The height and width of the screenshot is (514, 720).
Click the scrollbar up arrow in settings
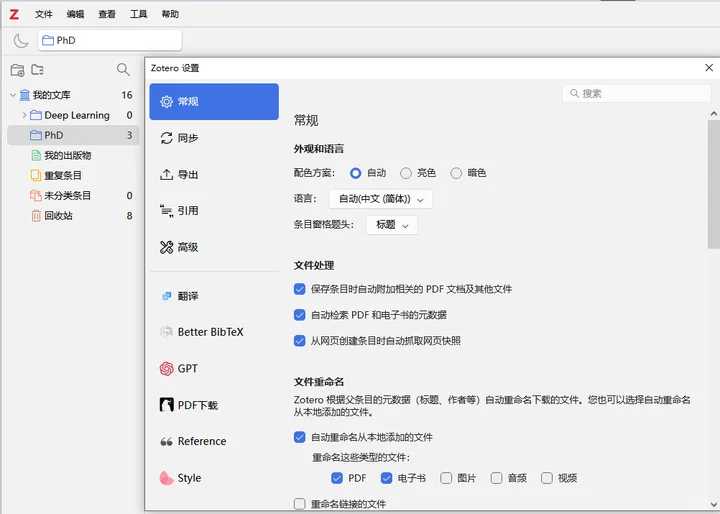pyautogui.click(x=714, y=113)
